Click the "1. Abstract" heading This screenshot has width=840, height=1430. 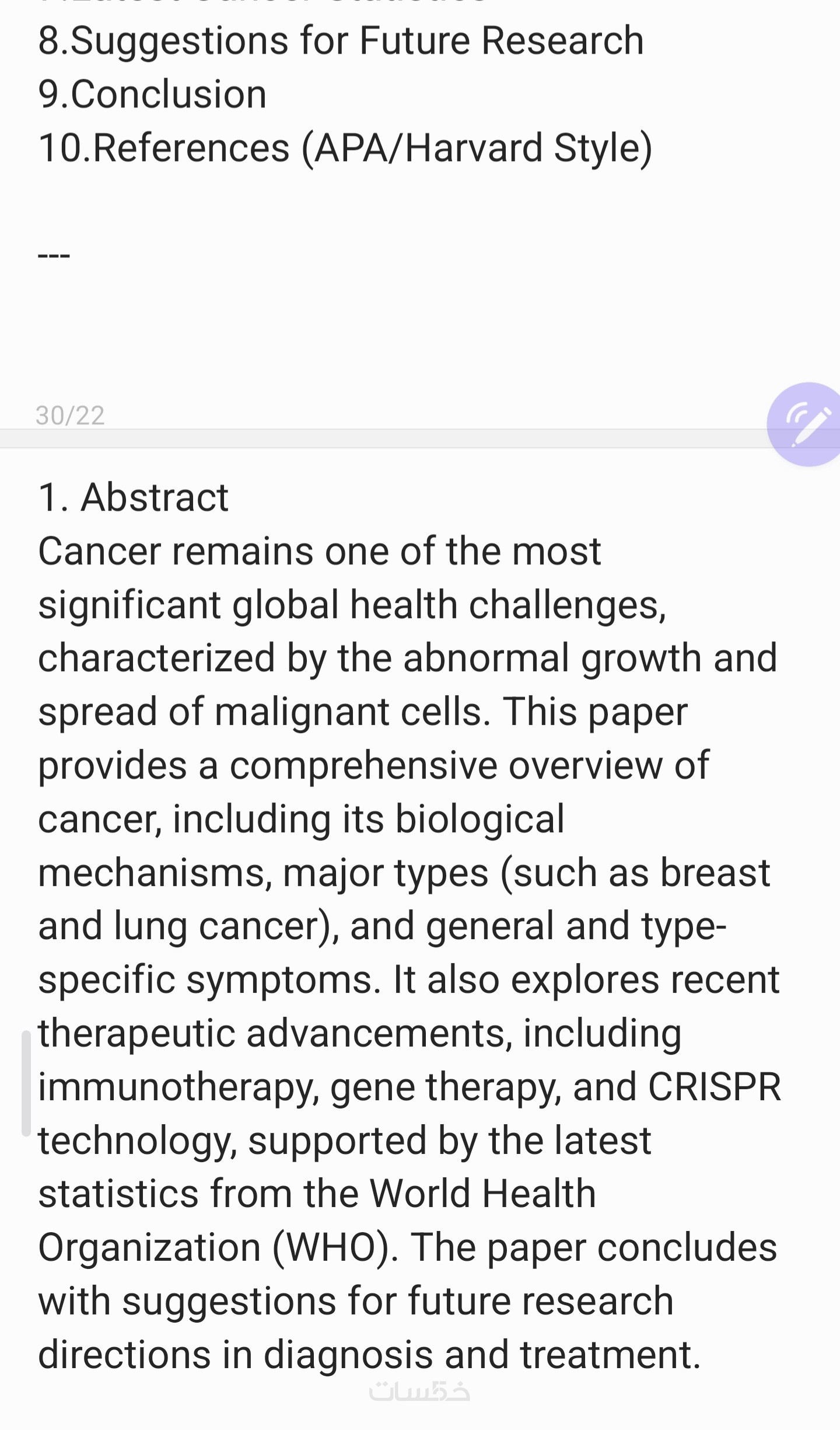pos(134,498)
